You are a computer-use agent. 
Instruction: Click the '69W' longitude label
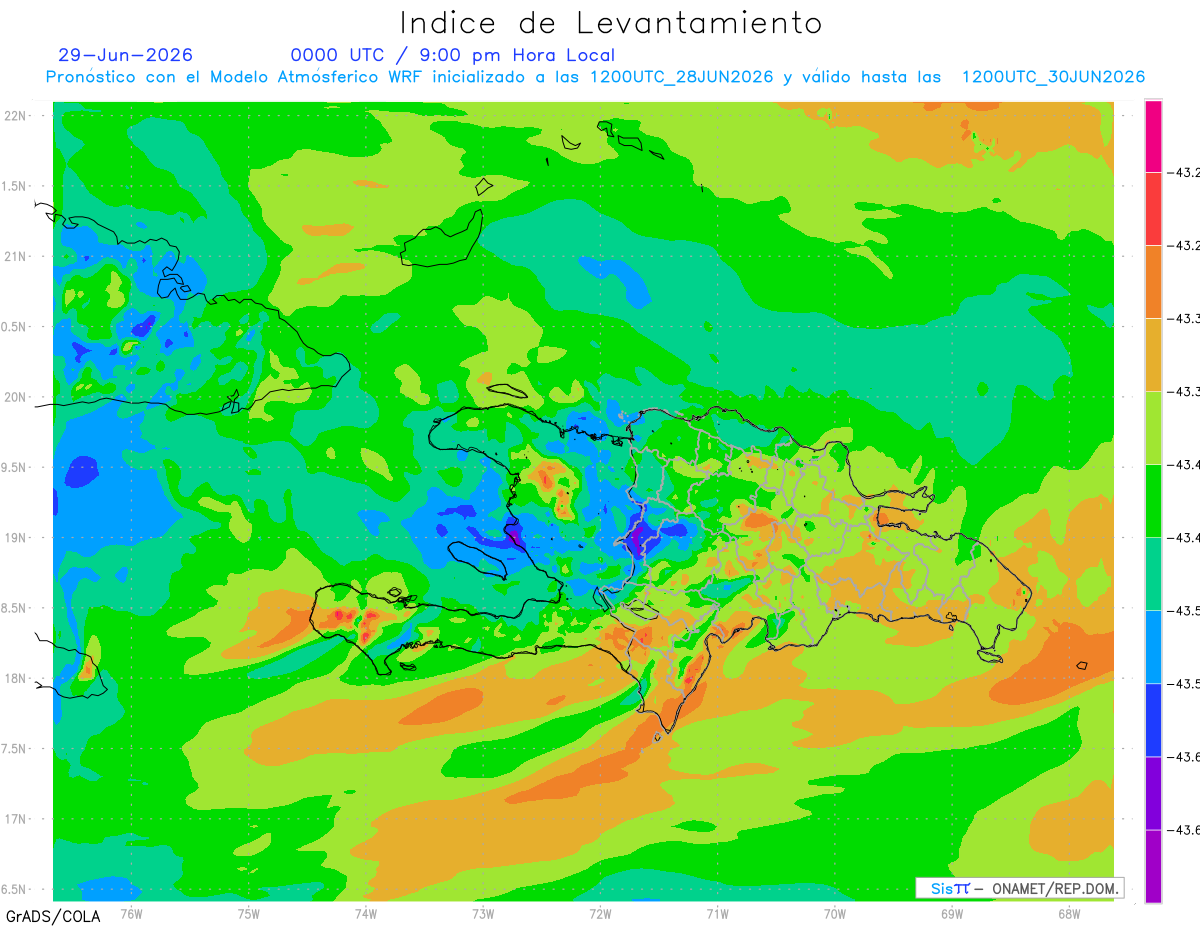pyautogui.click(x=952, y=913)
